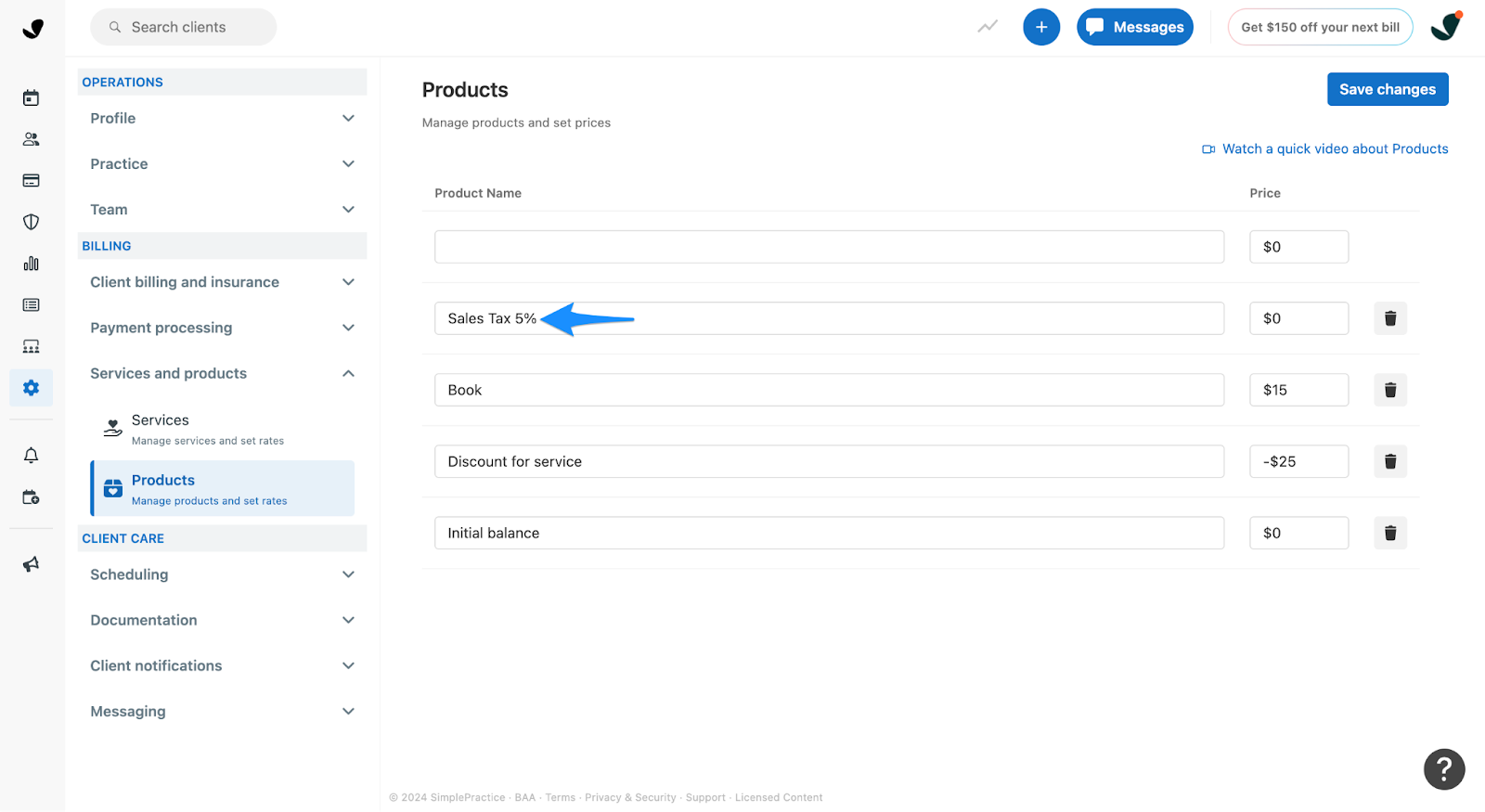
Task: Open the settings gear icon in sidebar
Action: click(x=31, y=388)
